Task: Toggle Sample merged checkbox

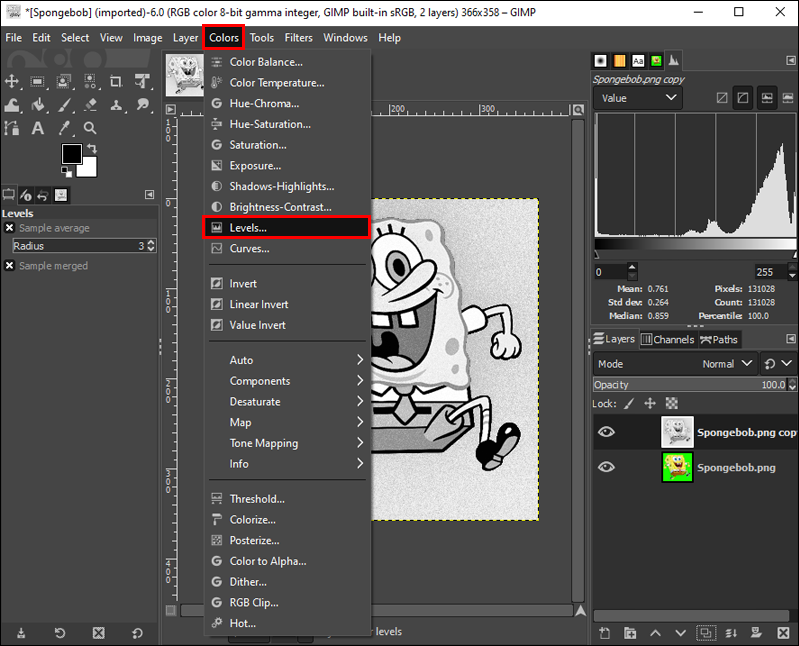Action: point(9,265)
